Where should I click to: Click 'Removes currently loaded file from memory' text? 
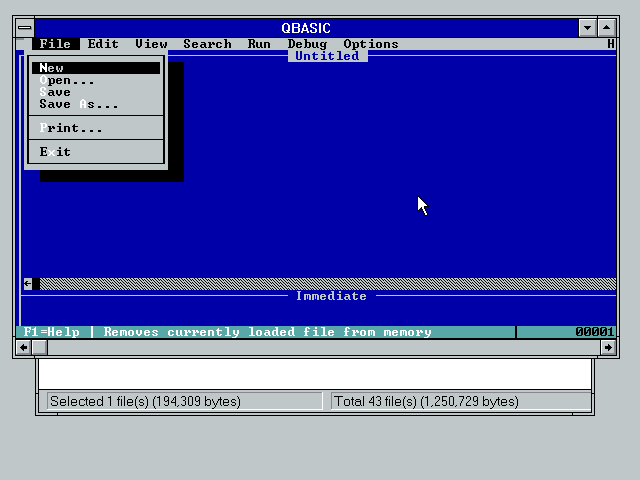click(267, 332)
